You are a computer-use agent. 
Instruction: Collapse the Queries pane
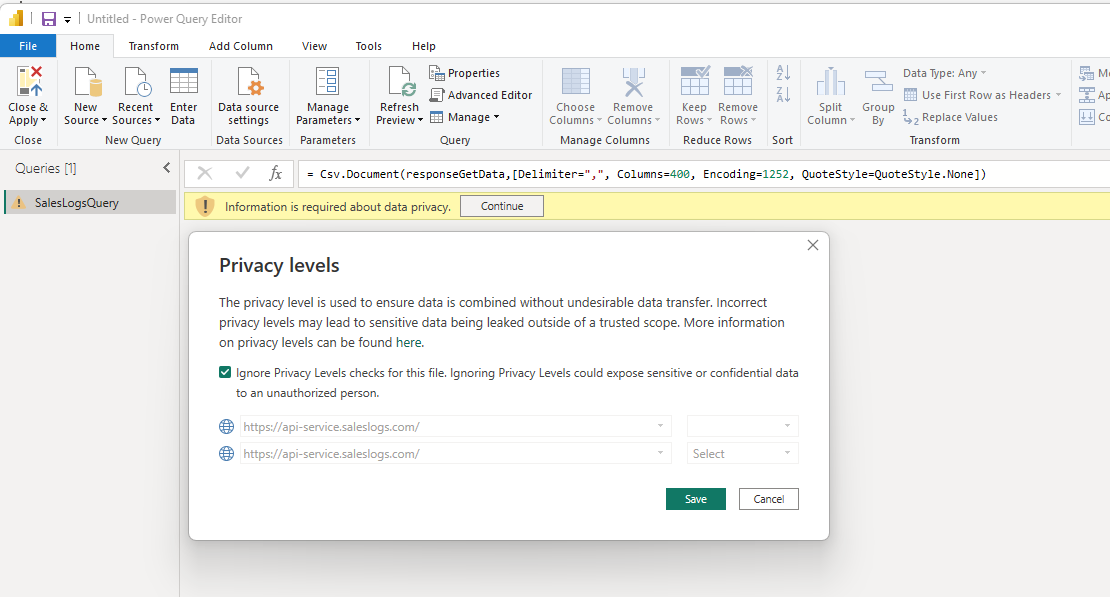166,168
